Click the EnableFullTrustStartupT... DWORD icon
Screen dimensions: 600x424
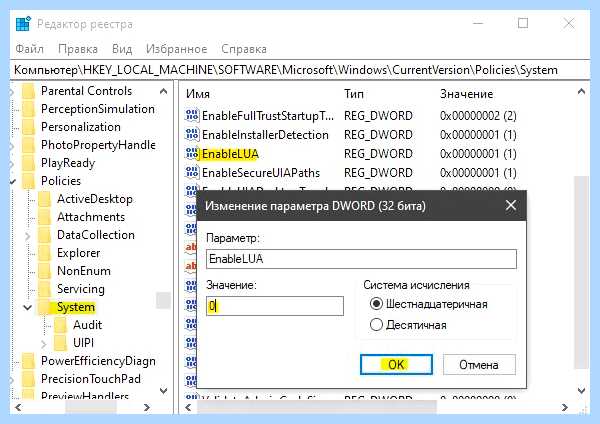[192, 115]
